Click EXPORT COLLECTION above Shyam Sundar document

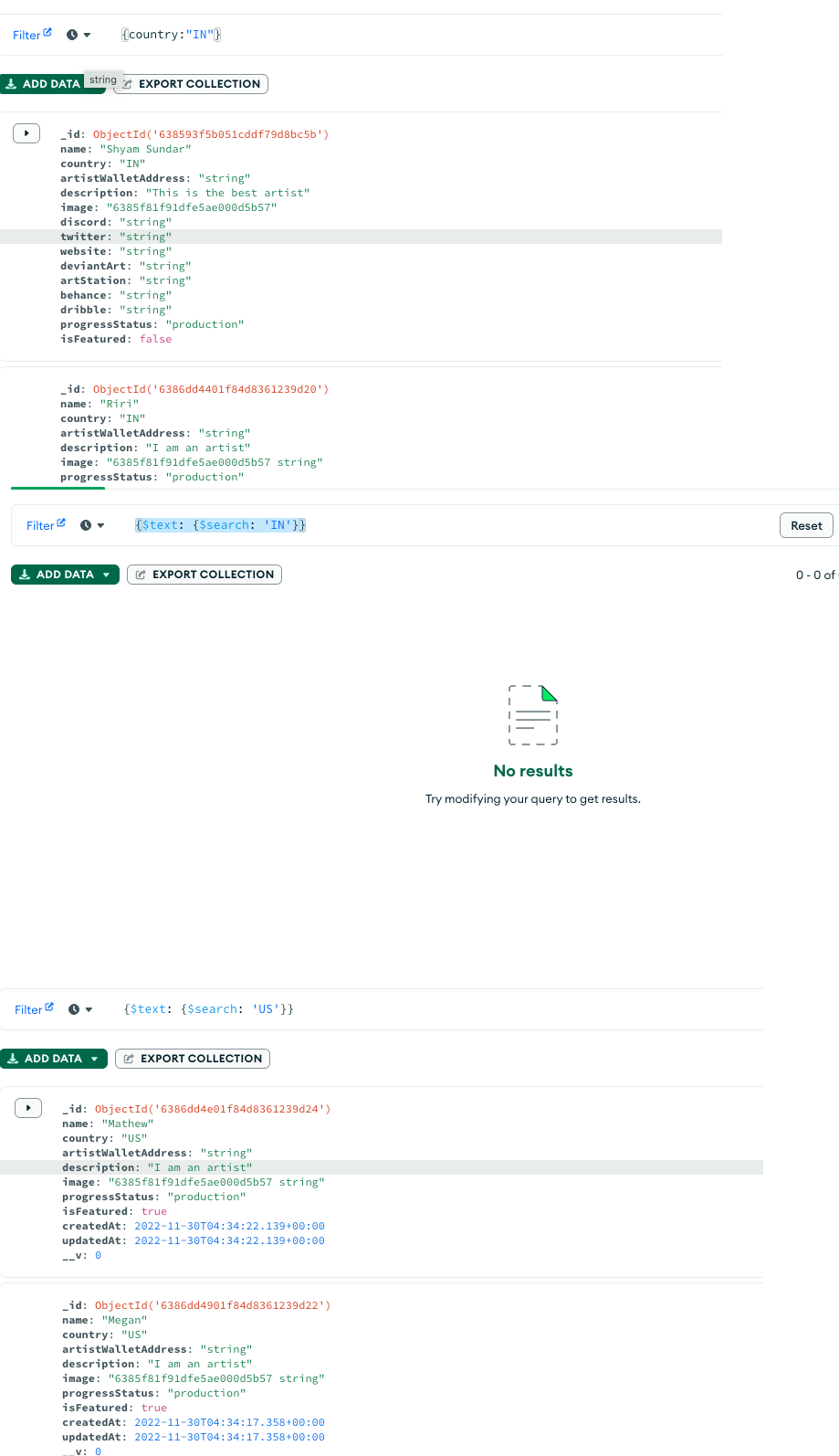pyautogui.click(x=198, y=84)
